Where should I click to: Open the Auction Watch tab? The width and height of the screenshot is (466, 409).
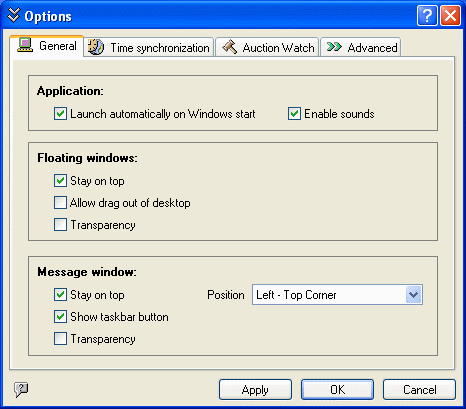point(267,47)
